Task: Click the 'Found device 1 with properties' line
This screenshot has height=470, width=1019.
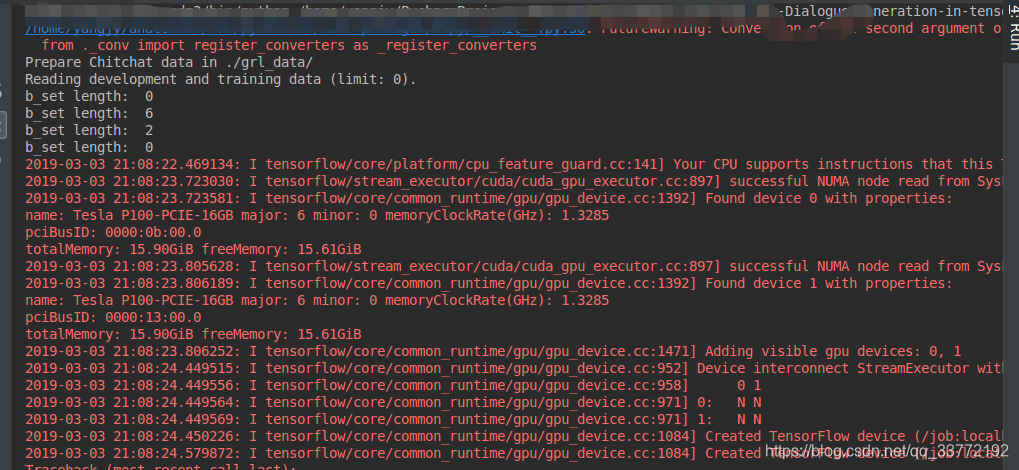Action: tap(489, 283)
